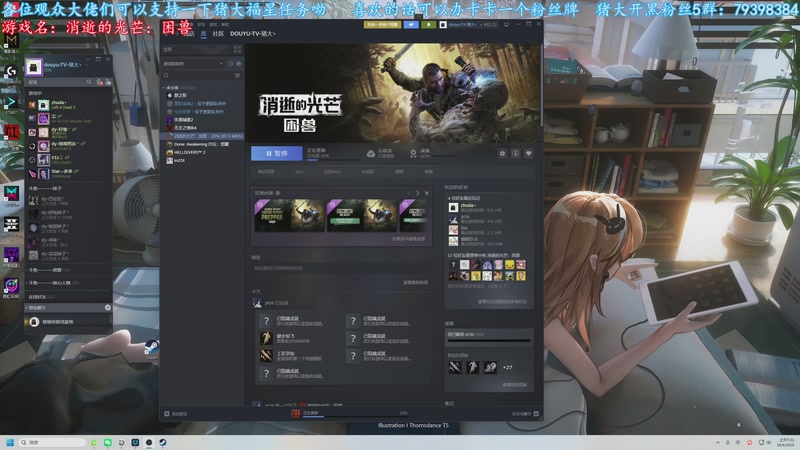Open 好友与聊天 at bottom-right of Steam
Viewport: 800px width, 450px height.
tap(526, 414)
